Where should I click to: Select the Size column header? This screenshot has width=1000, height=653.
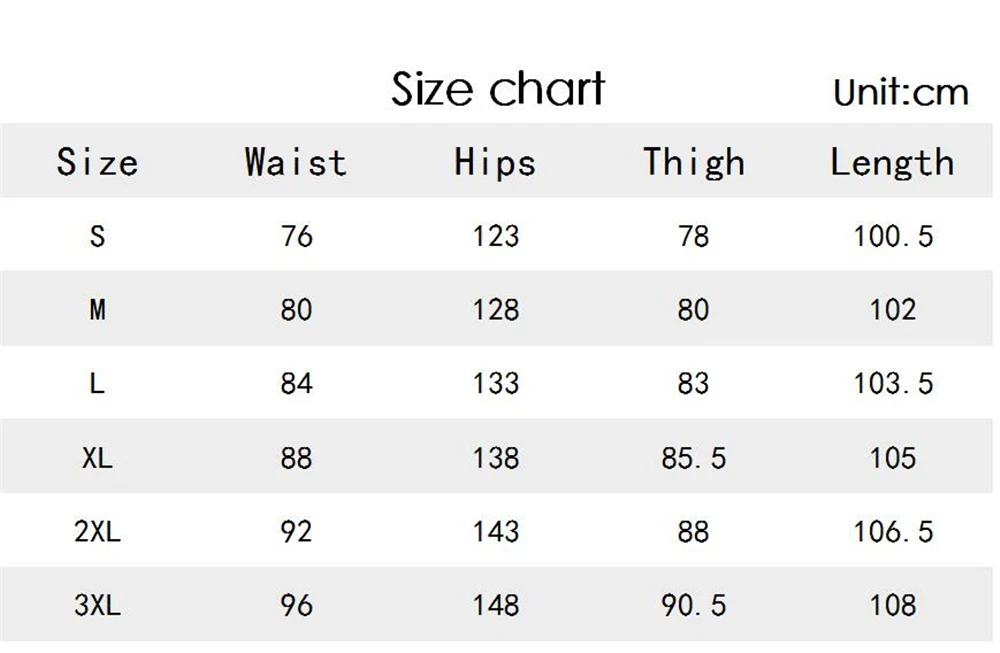coord(97,161)
